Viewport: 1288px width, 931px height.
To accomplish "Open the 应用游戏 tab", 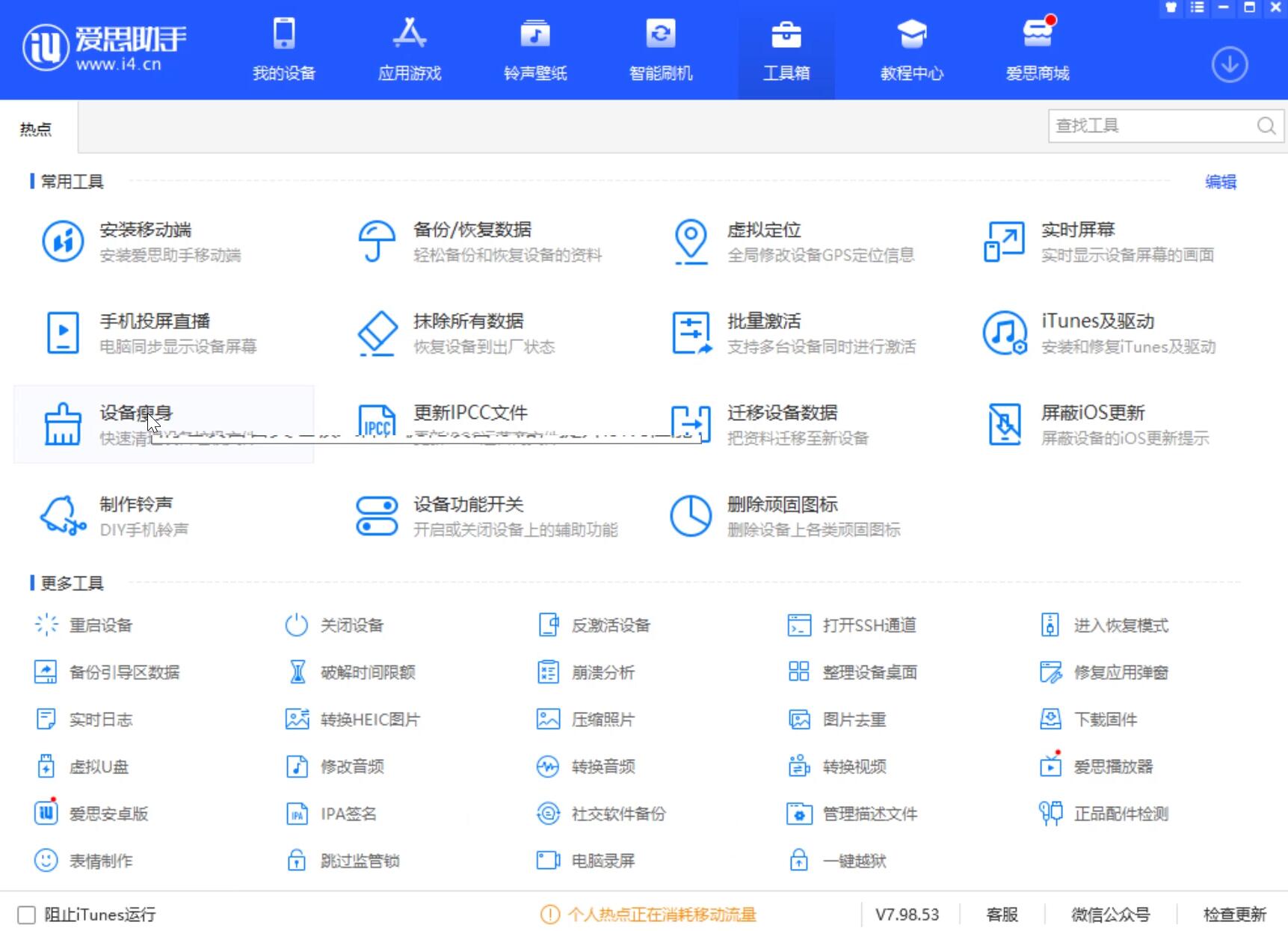I will click(x=410, y=49).
